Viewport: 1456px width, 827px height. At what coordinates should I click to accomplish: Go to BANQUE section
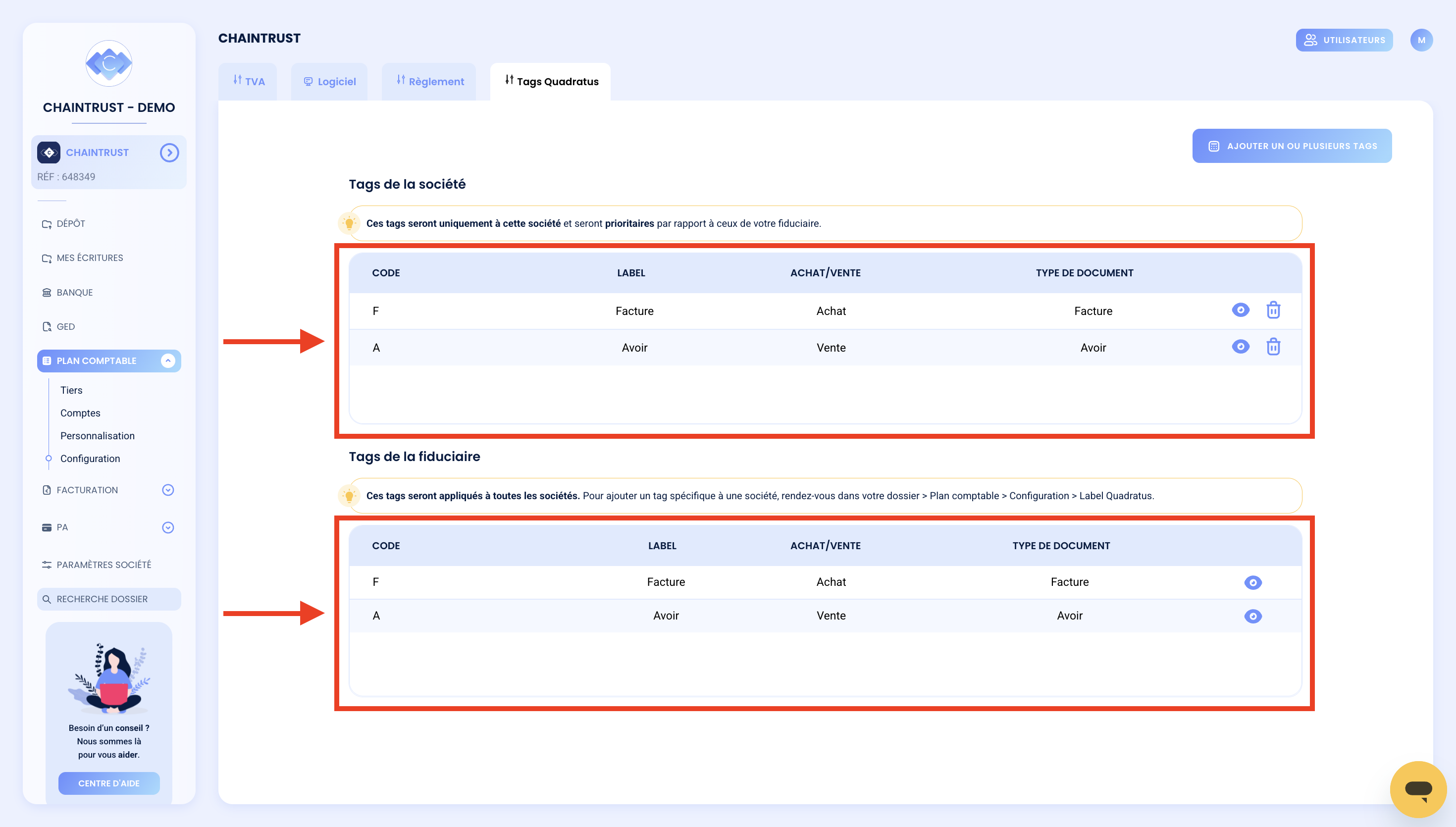[x=74, y=293]
